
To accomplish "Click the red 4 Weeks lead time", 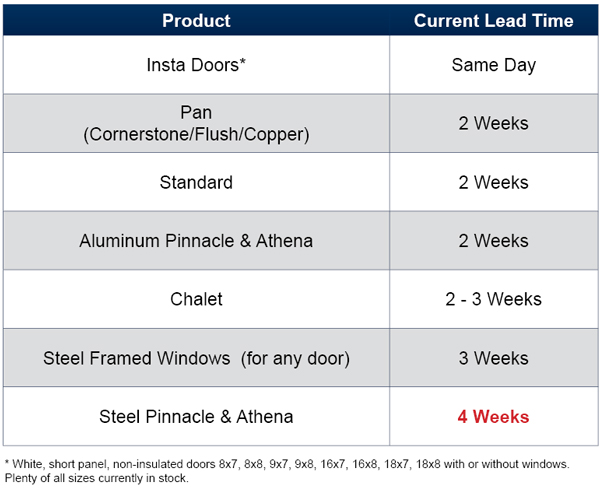I will pyautogui.click(x=493, y=416).
